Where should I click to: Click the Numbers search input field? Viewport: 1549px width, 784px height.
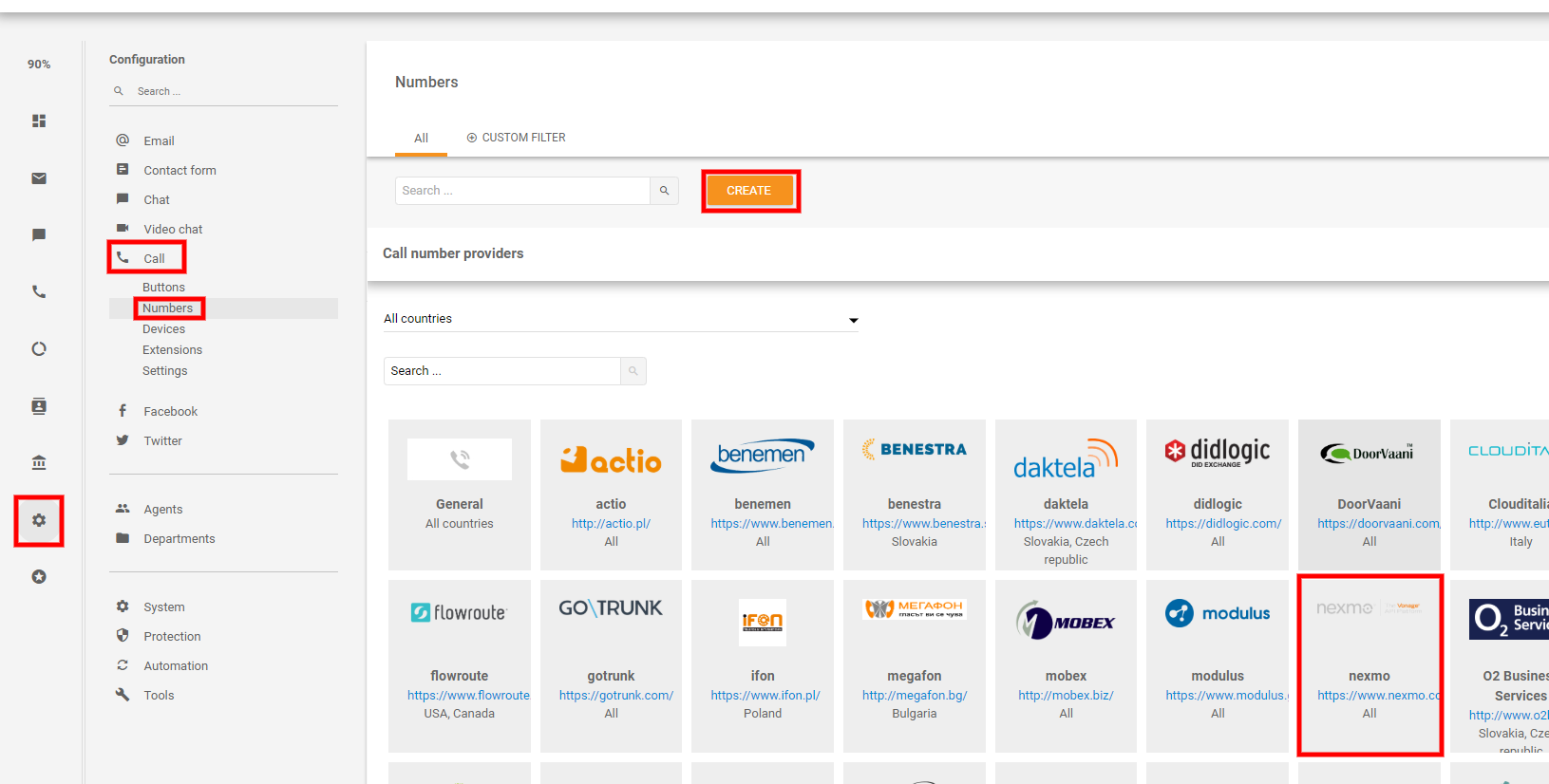pyautogui.click(x=522, y=191)
